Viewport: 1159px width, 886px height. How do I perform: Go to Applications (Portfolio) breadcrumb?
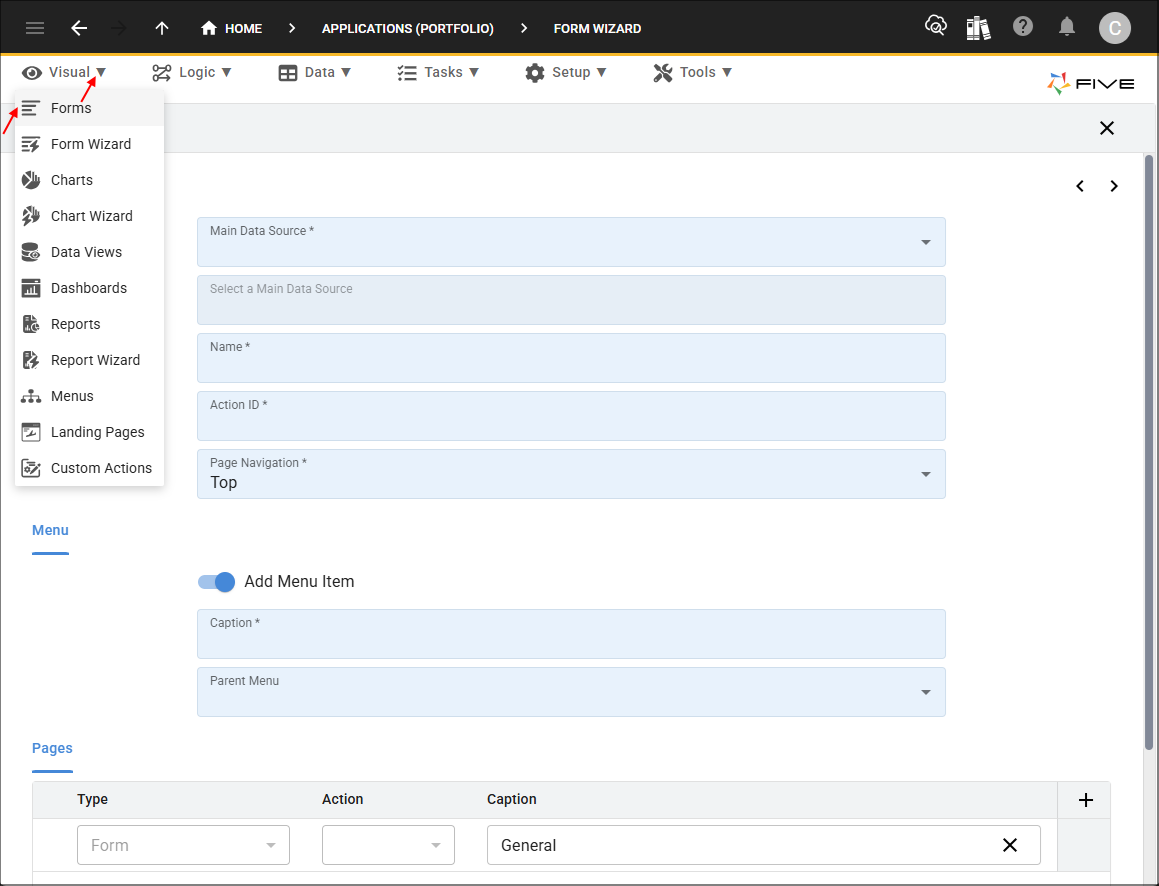coord(408,29)
